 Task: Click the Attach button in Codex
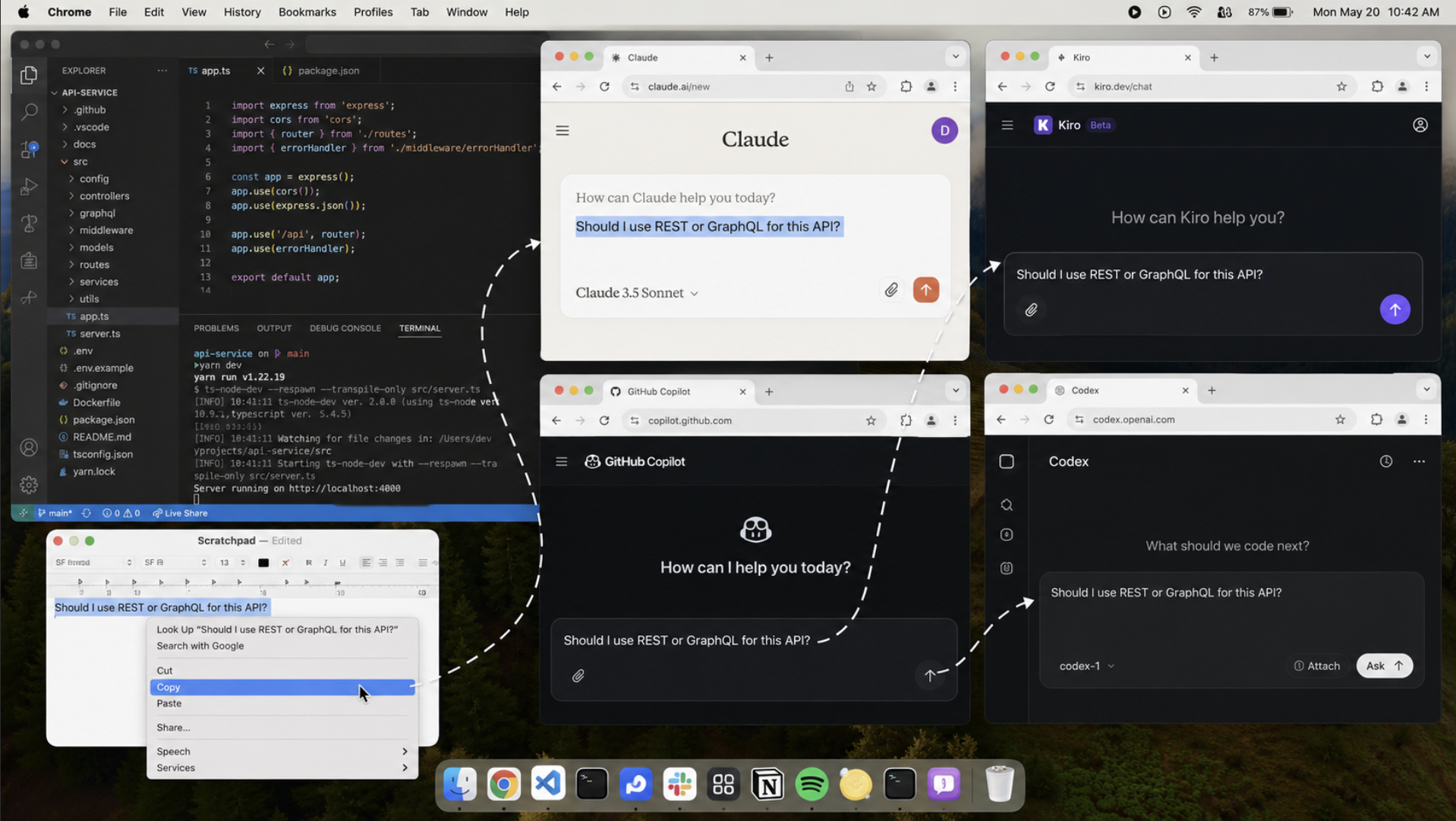click(x=1317, y=665)
